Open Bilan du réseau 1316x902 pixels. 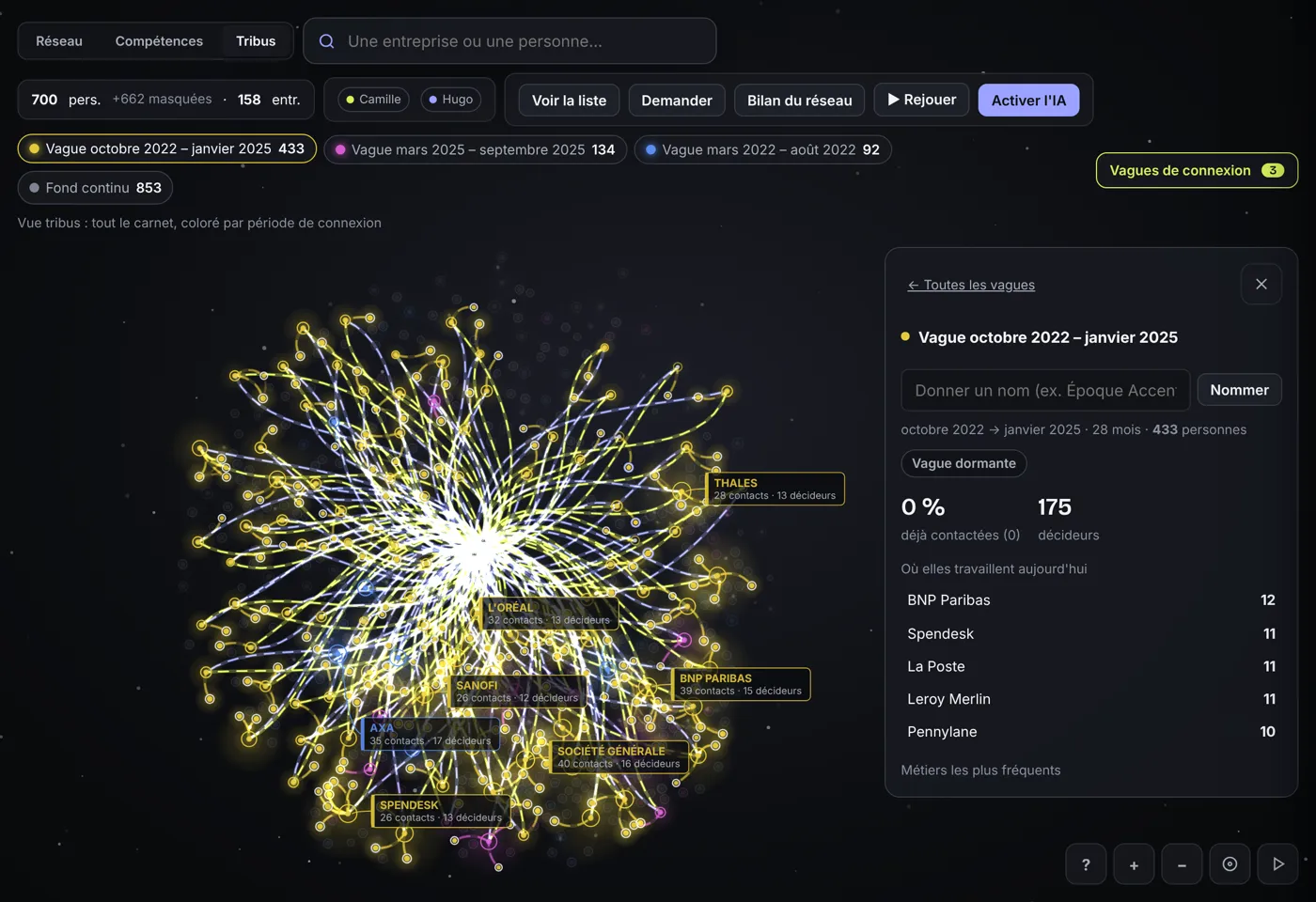(800, 101)
